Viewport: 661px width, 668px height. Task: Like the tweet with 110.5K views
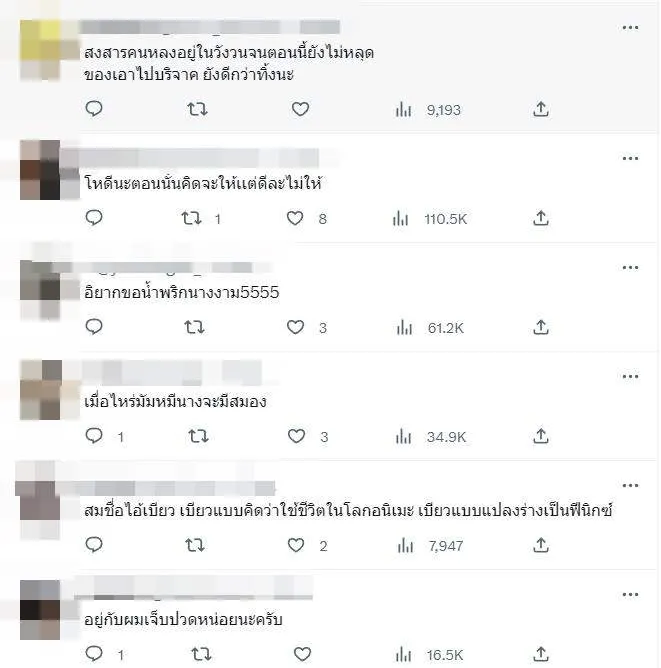pyautogui.click(x=295, y=219)
